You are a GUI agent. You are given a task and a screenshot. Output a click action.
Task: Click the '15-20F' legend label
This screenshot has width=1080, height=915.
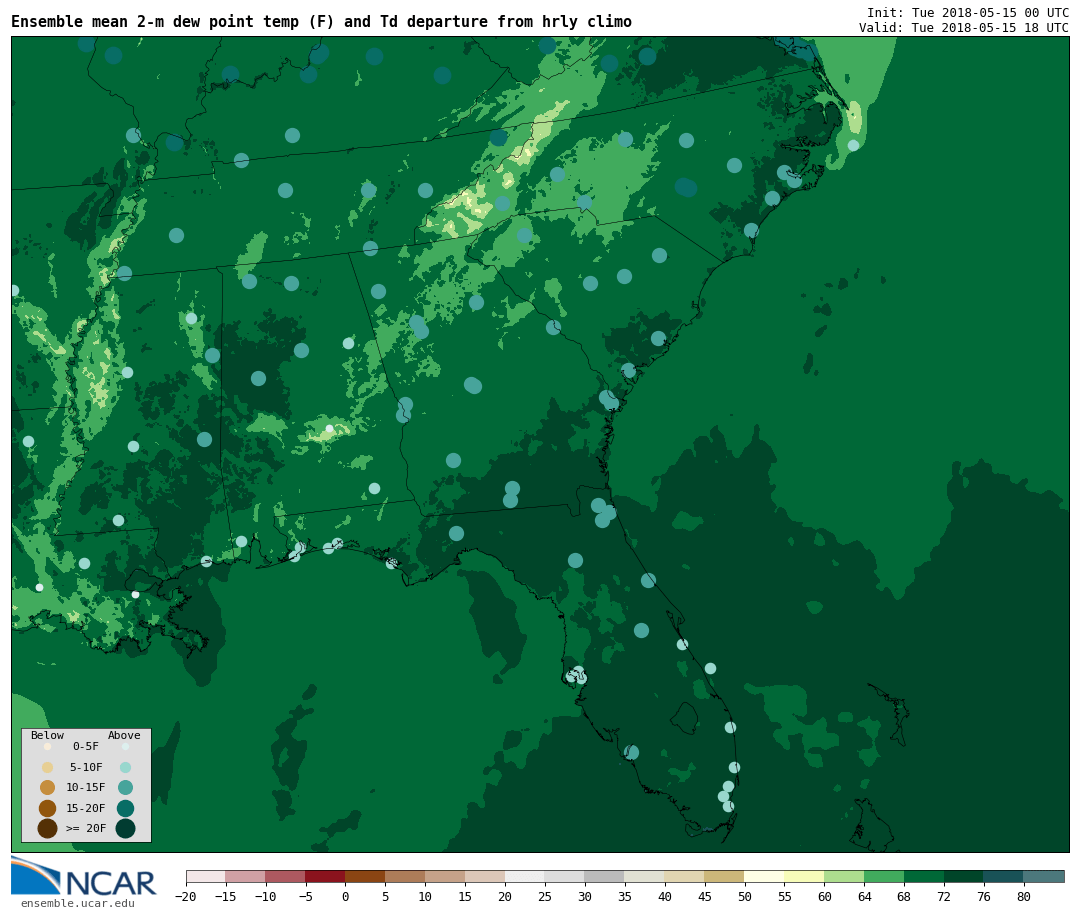86,808
